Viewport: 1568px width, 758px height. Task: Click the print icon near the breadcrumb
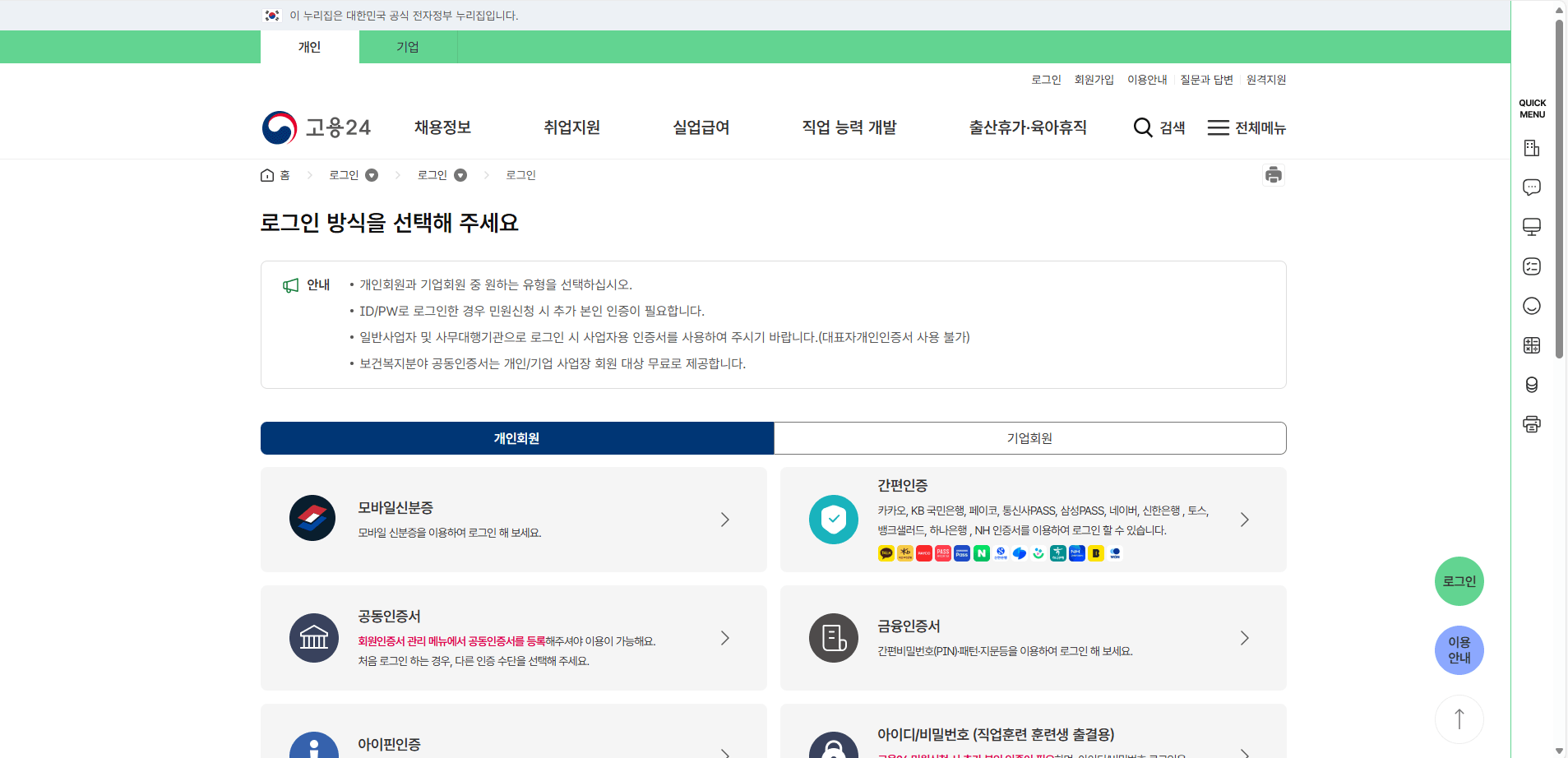1274,174
